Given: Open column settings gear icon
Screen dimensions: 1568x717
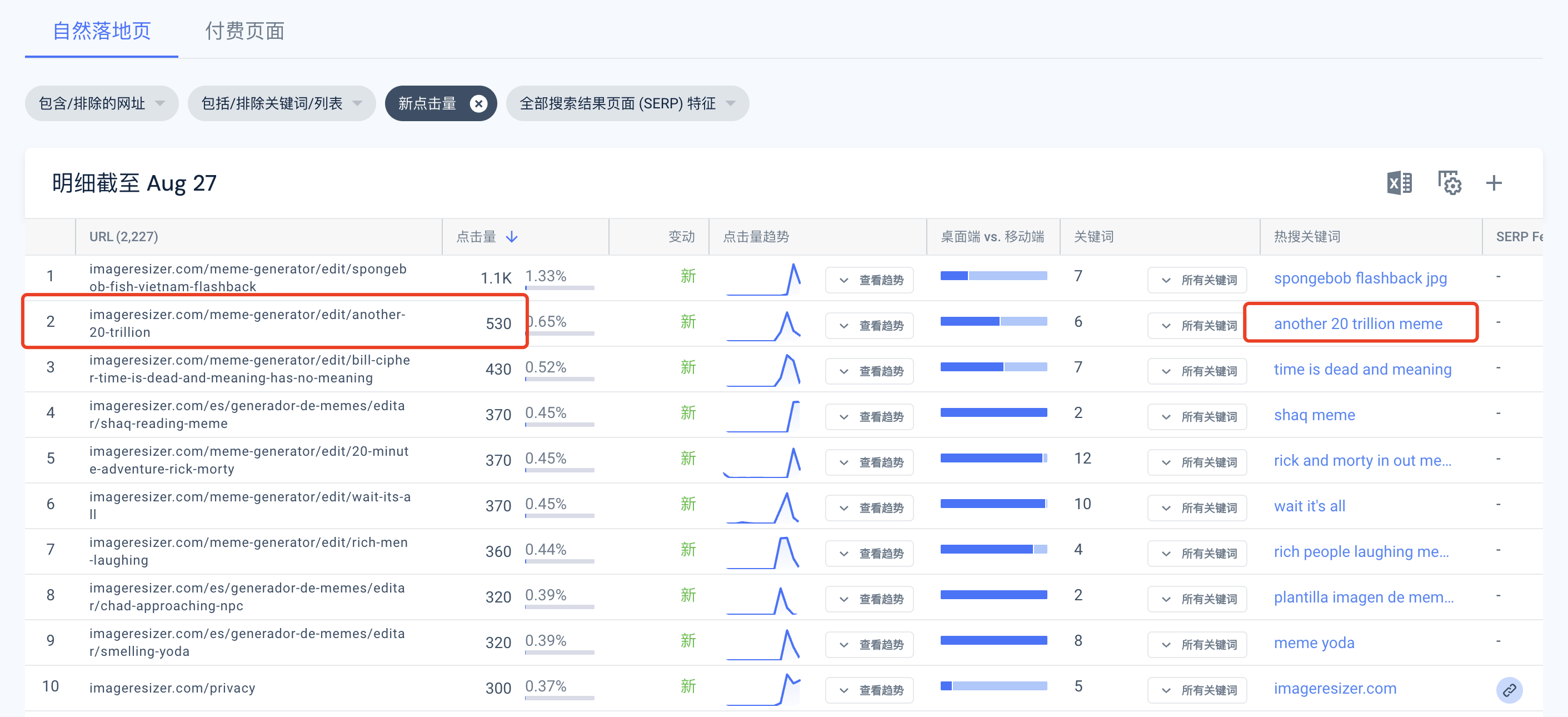Looking at the screenshot, I should pos(1449,183).
